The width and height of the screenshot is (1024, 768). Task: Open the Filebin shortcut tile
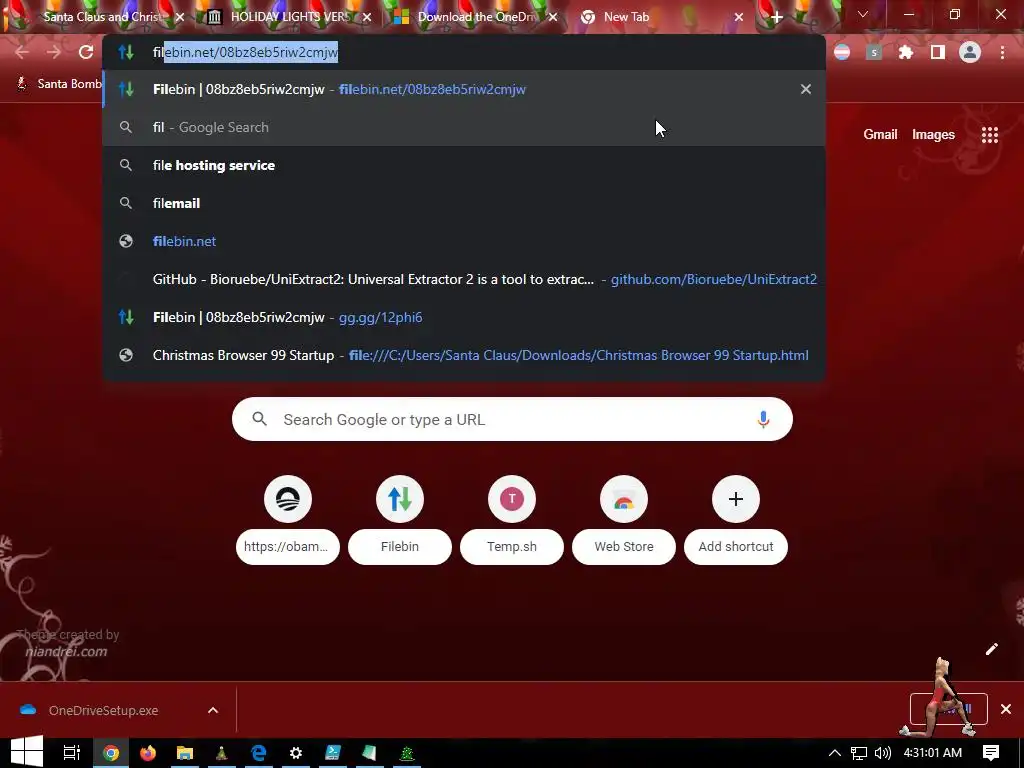coord(400,519)
